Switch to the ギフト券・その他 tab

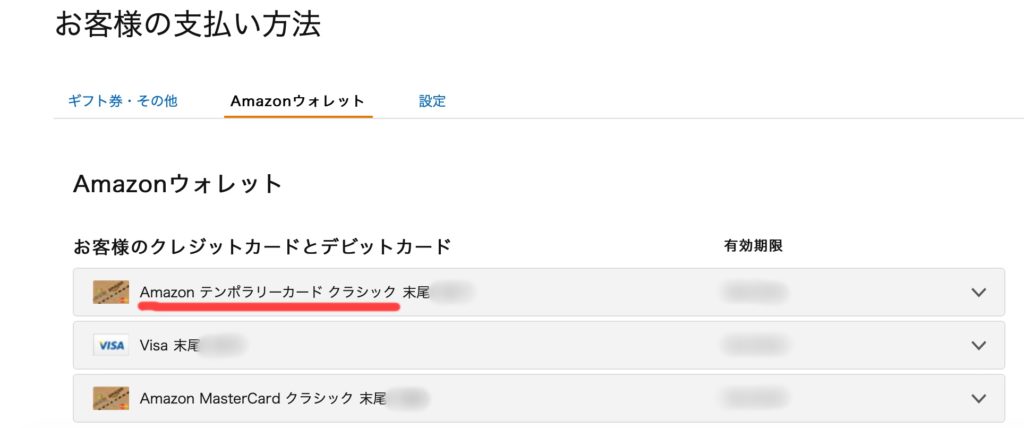[x=122, y=101]
